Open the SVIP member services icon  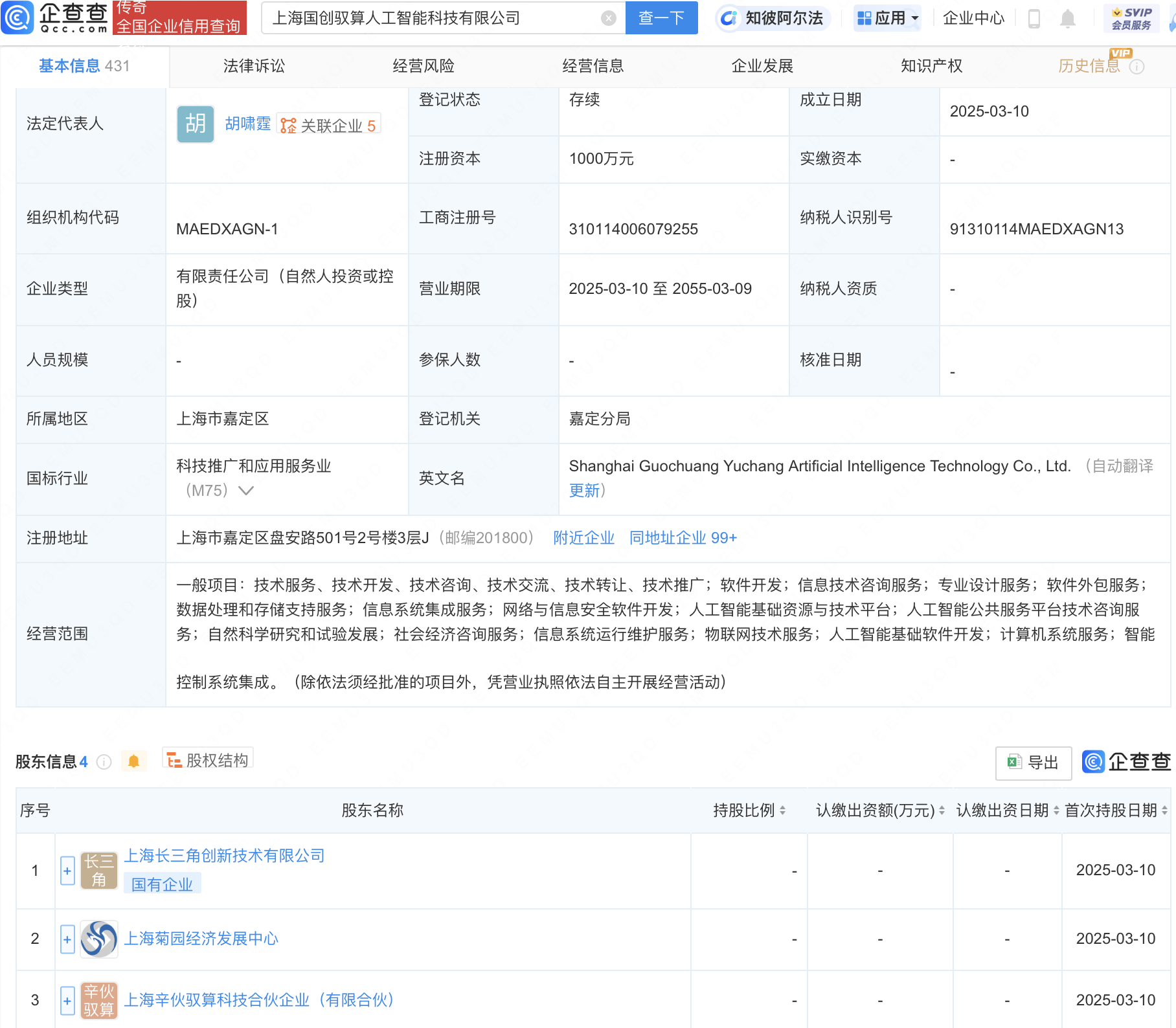click(1131, 18)
